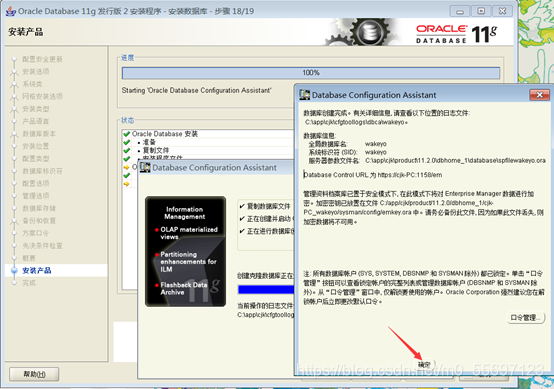Select 配置选项 step in sidebar
The width and height of the screenshot is (554, 389).
click(36, 183)
